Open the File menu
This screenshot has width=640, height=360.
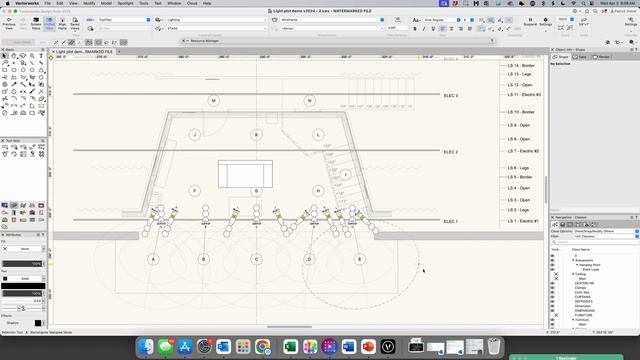point(47,3)
